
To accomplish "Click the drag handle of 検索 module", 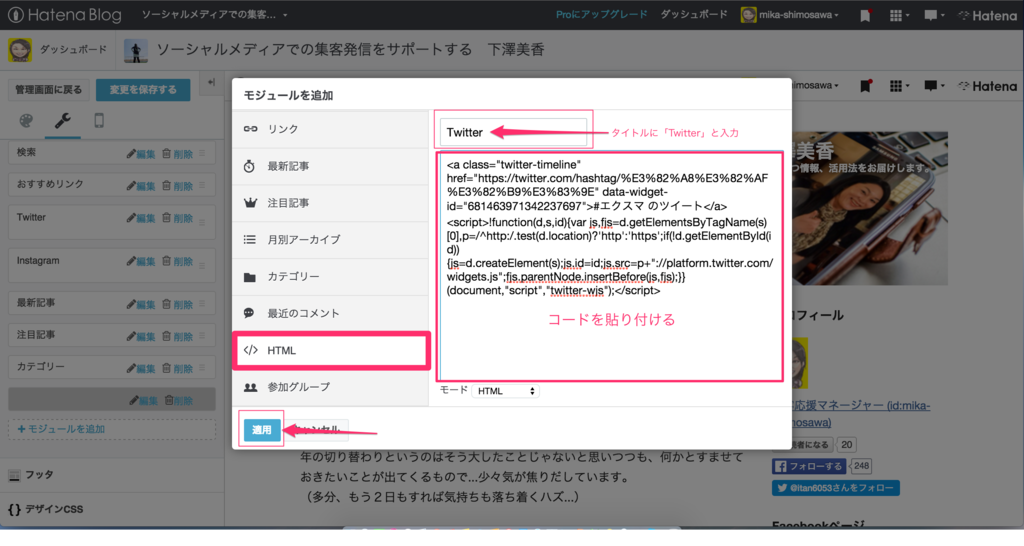I will click(x=202, y=153).
